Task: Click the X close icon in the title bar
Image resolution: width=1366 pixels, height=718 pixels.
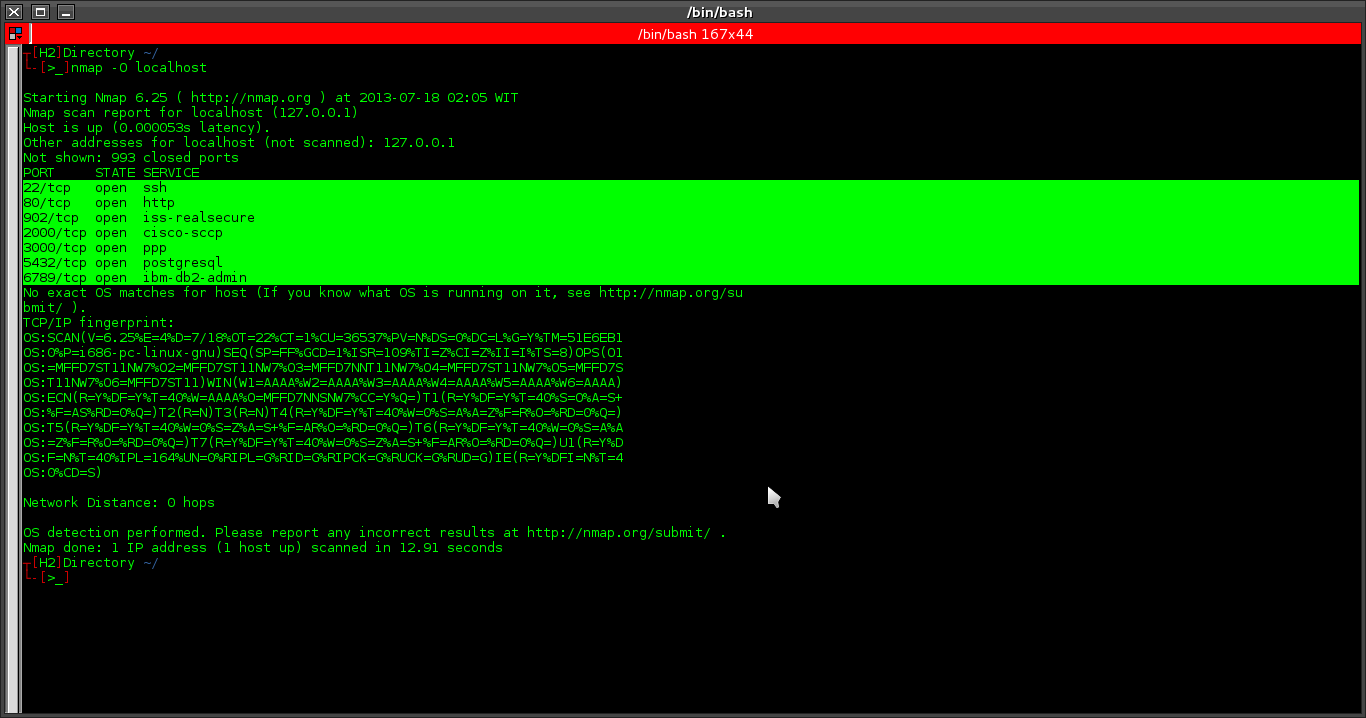Action: point(14,11)
